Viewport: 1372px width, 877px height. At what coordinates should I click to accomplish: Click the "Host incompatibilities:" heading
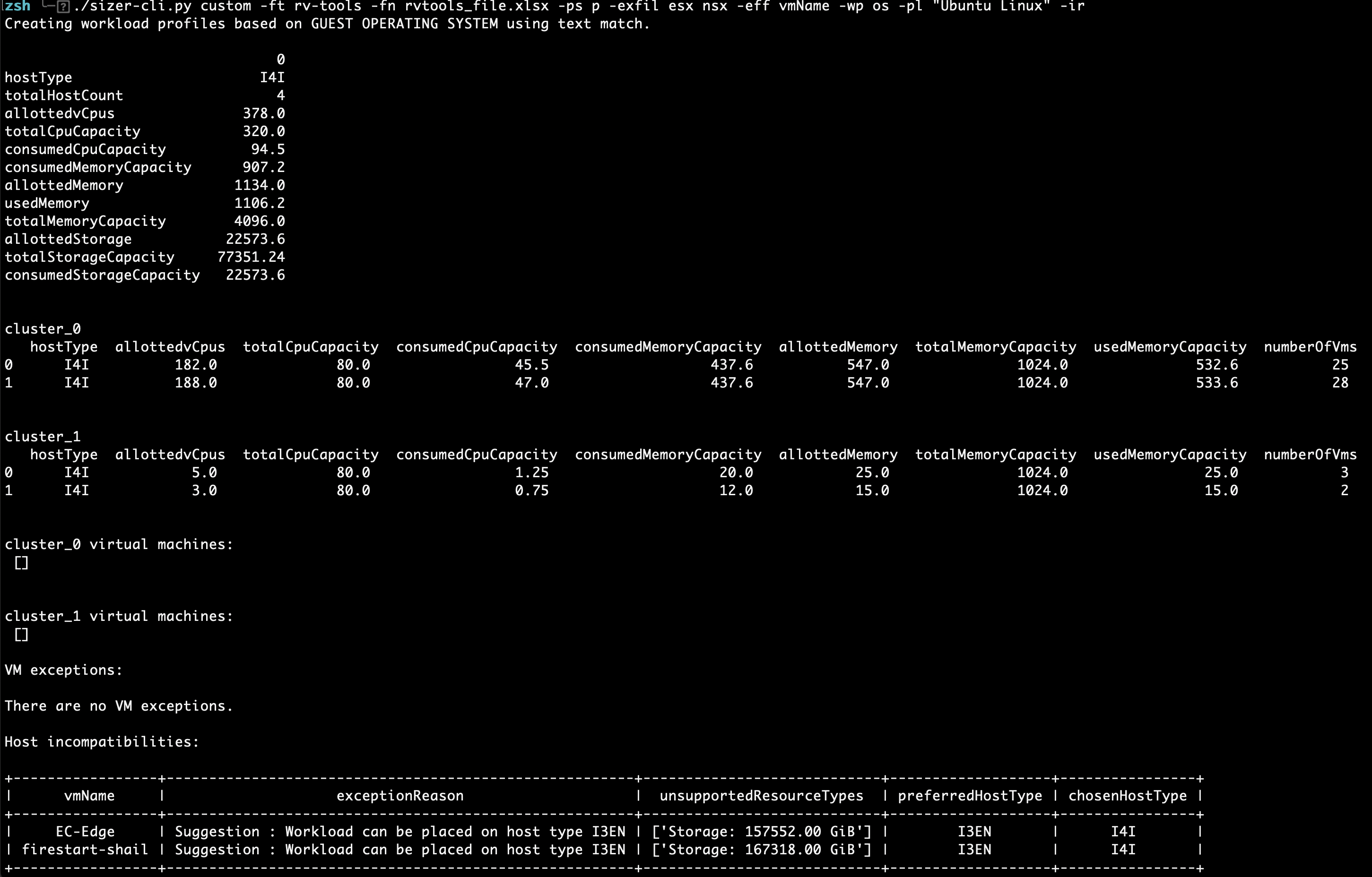102,741
